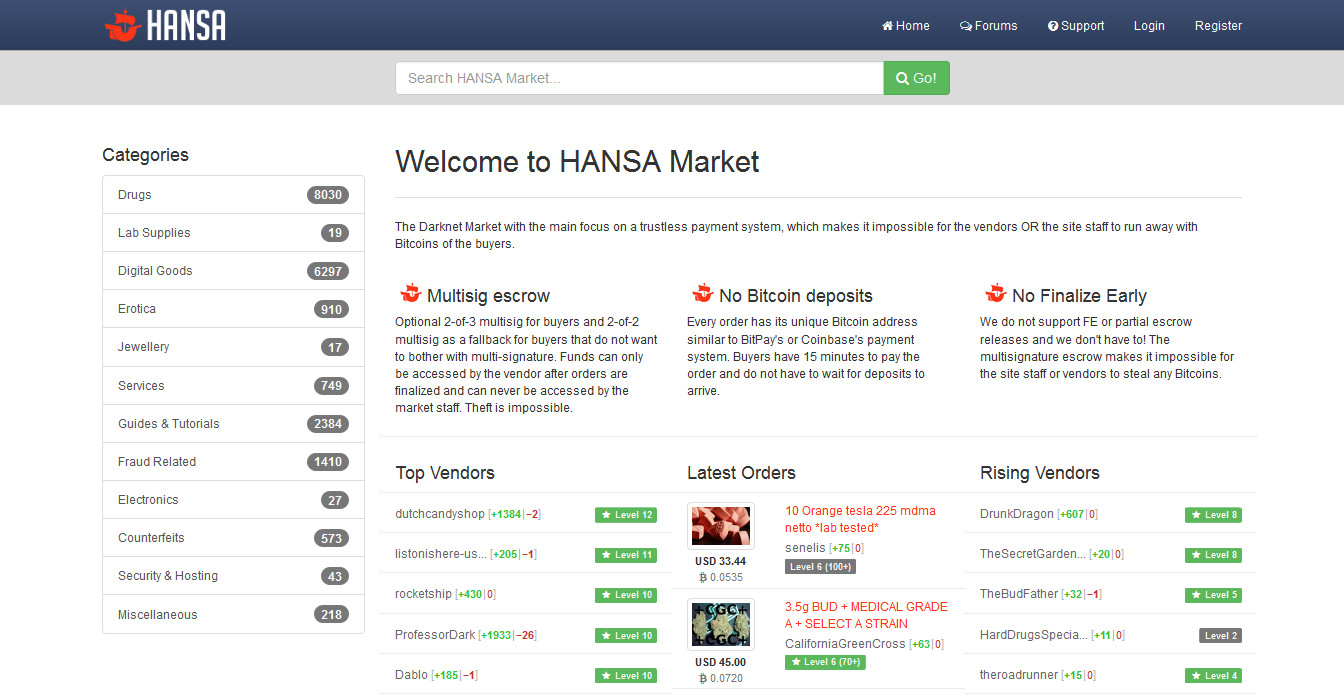
Task: Click the grey Level 2 badge
Action: (1220, 636)
